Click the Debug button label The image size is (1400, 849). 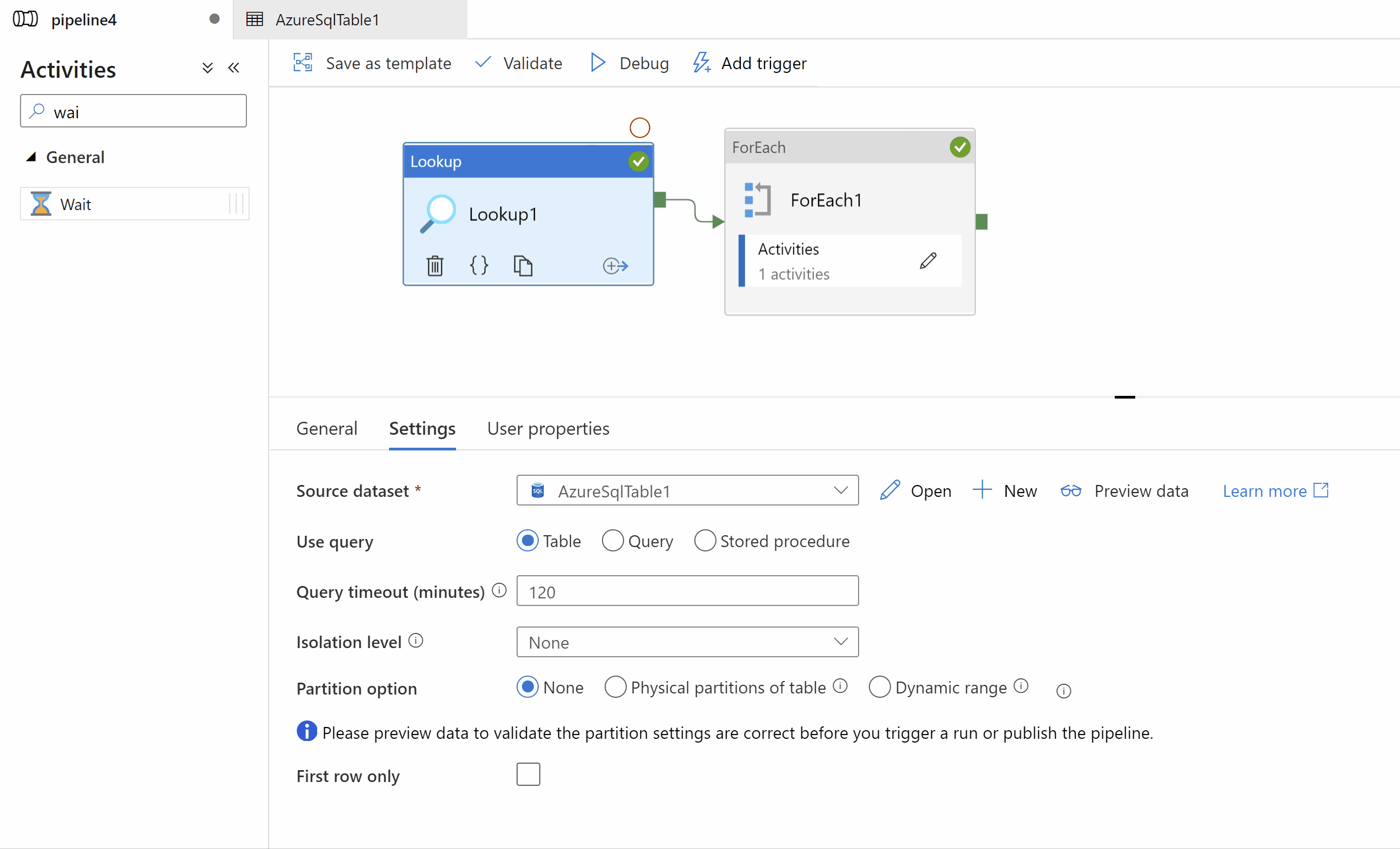(644, 63)
